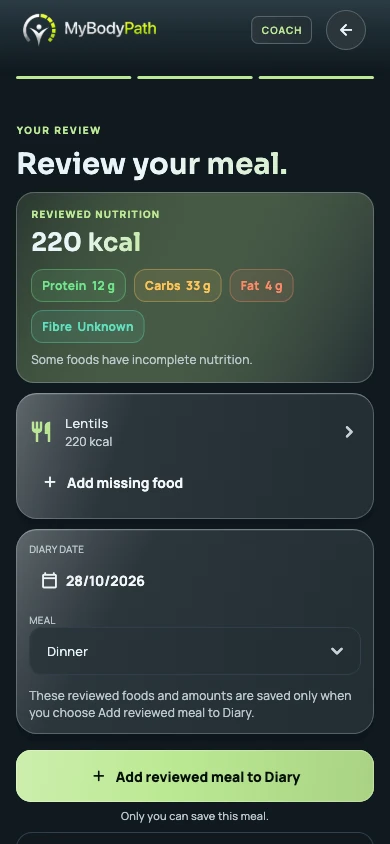Click the first progress step bar

click(74, 78)
